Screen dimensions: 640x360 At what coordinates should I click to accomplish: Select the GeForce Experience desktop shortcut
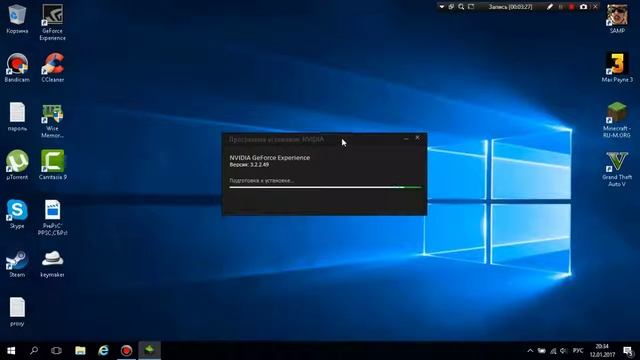click(x=53, y=22)
